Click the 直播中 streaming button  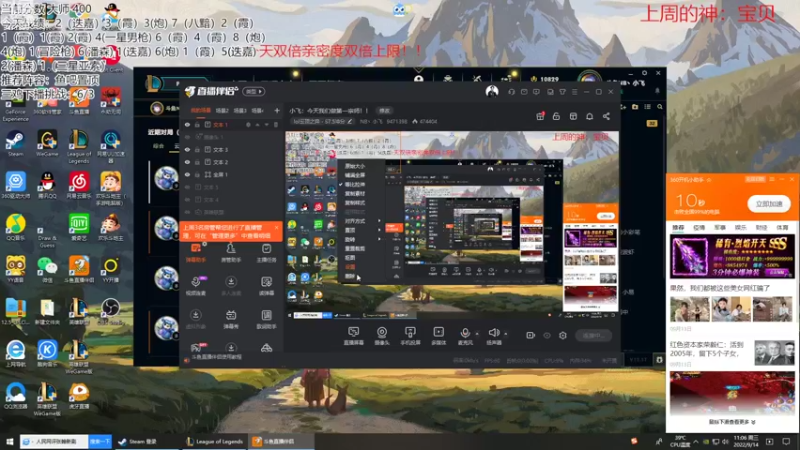pyautogui.click(x=593, y=335)
